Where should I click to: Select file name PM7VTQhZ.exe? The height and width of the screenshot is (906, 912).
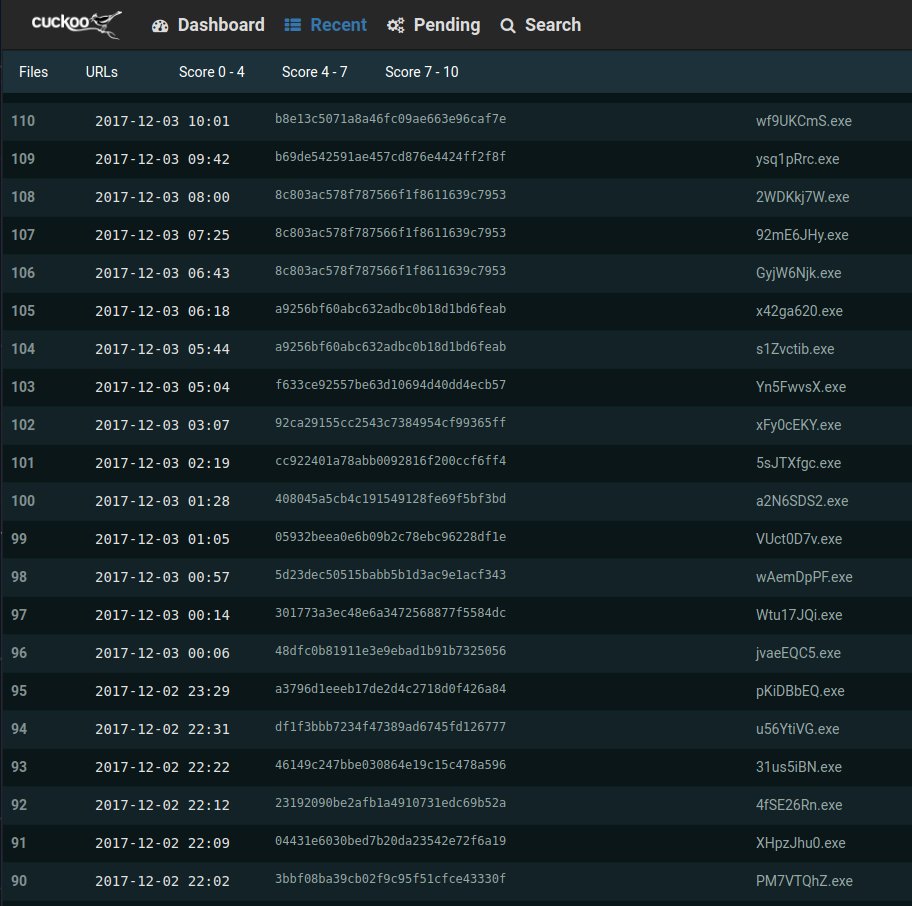coord(804,881)
